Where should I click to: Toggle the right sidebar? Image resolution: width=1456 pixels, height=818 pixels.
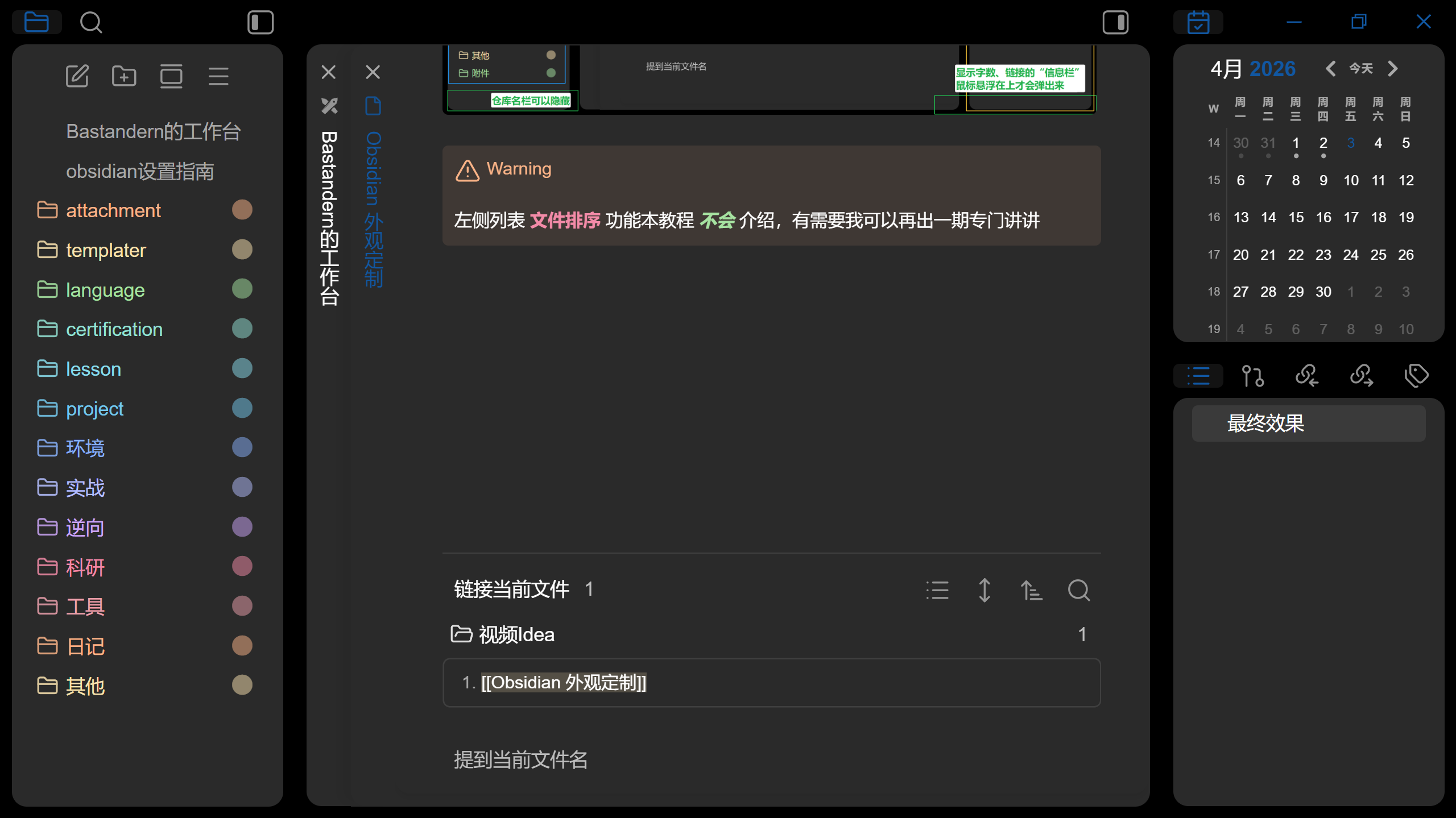point(1115,23)
